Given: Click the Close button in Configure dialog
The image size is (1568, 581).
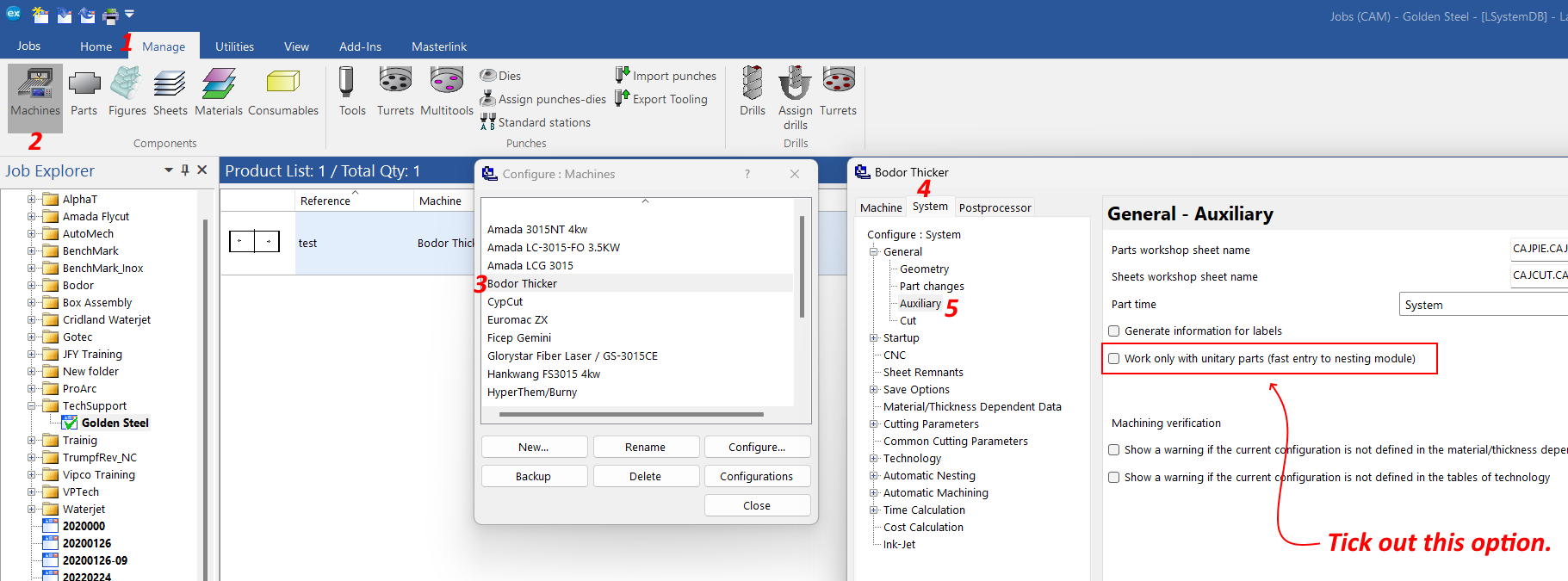Looking at the screenshot, I should click(757, 505).
